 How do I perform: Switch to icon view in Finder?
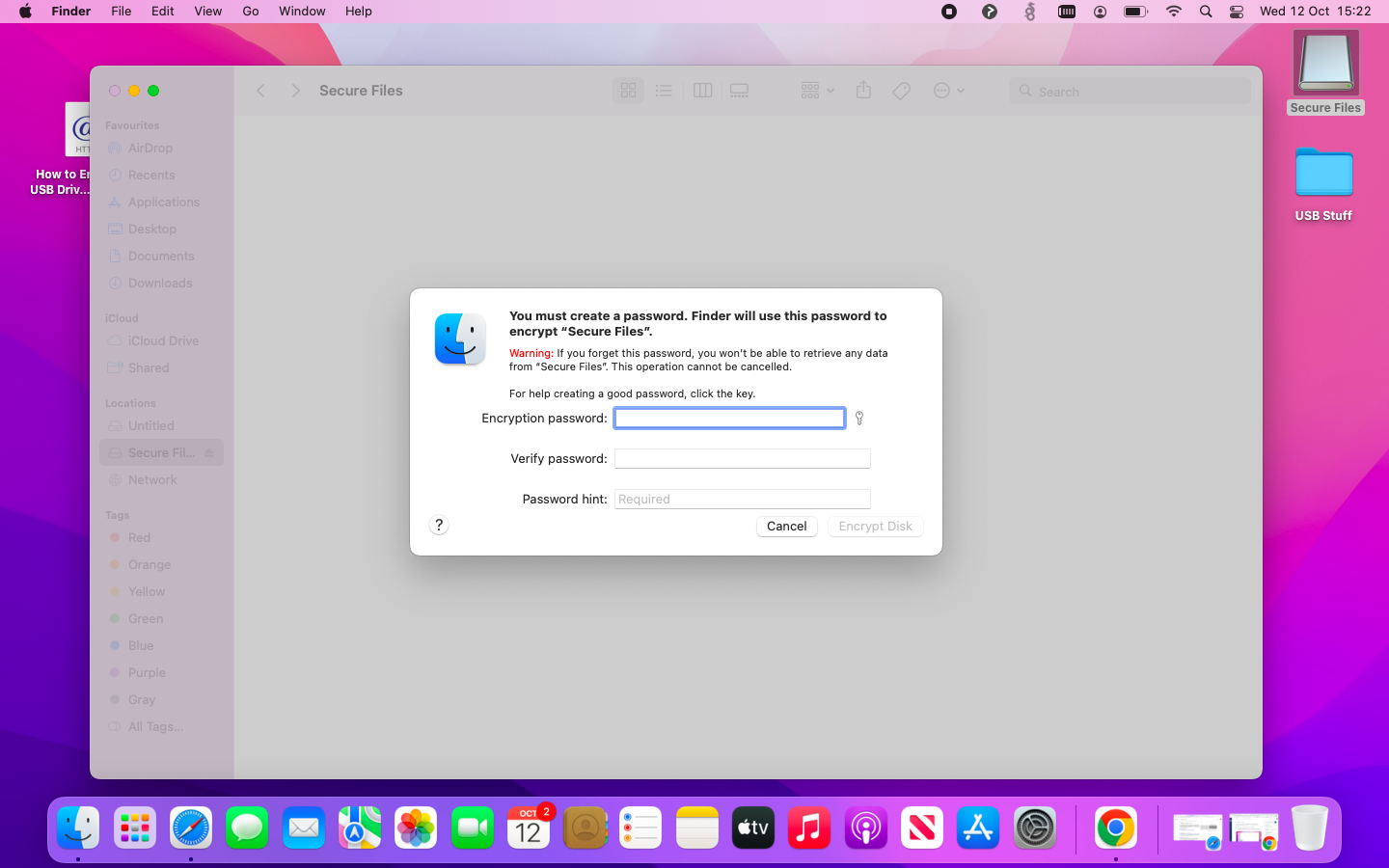(x=628, y=91)
